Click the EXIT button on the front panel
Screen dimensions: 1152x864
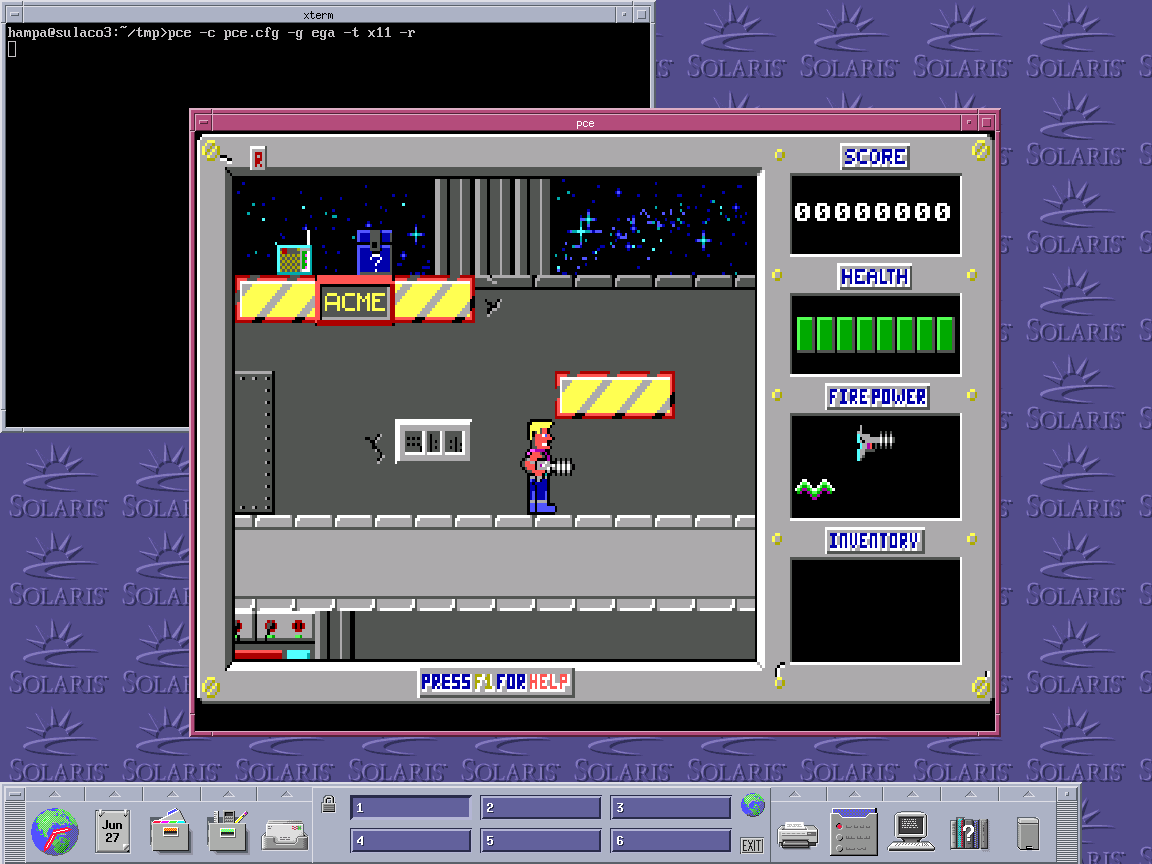coord(752,846)
